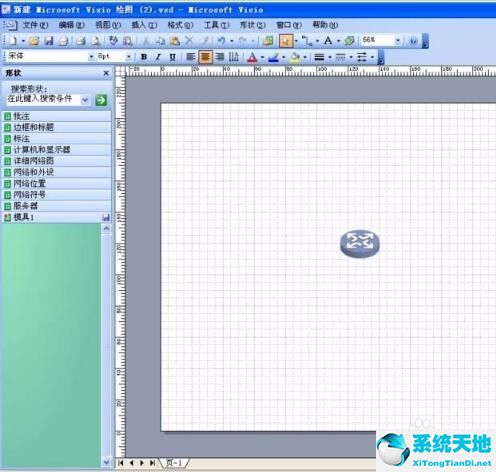Open the 工具 (Tools) menu
The image size is (496, 472).
[217, 25]
